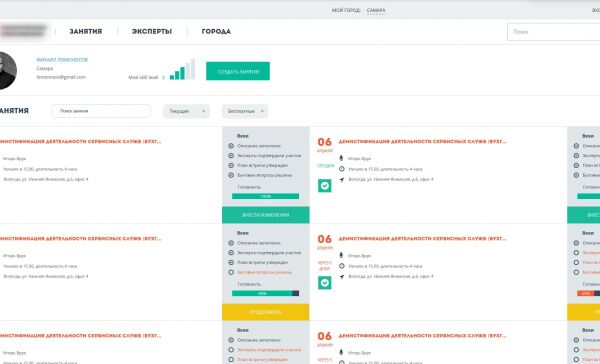
Task: Click green checkmark badge under 'через 5 дней'
Action: [324, 283]
